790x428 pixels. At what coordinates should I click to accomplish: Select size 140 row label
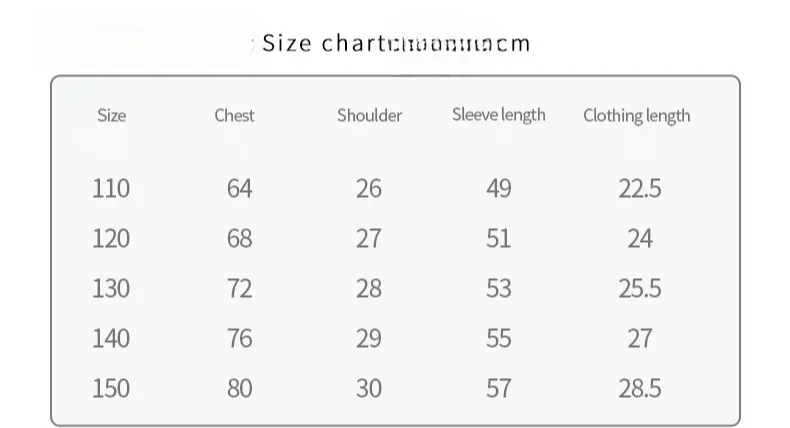coord(111,338)
